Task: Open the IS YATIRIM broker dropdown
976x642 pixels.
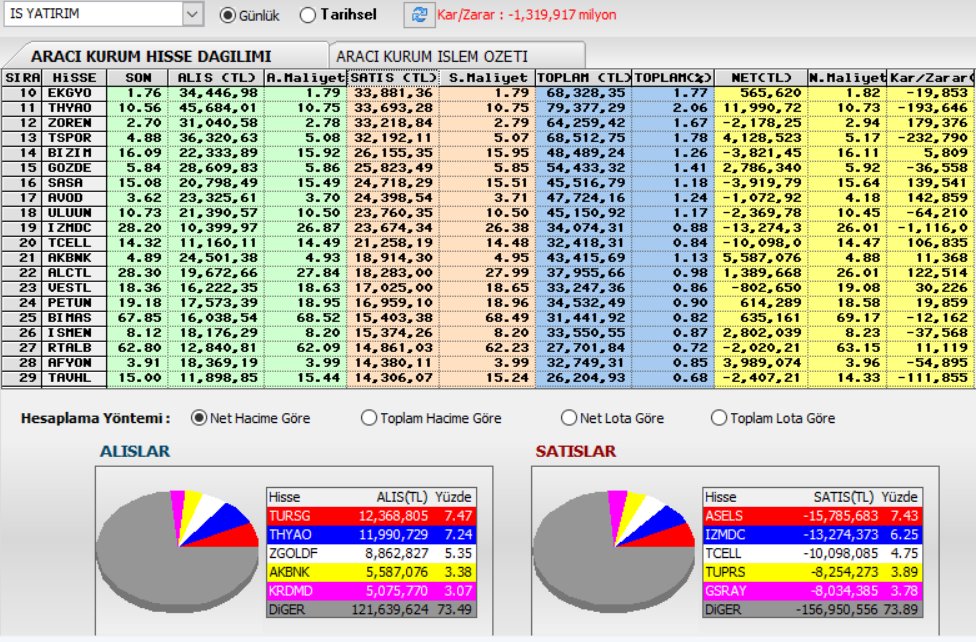Action: pyautogui.click(x=192, y=14)
